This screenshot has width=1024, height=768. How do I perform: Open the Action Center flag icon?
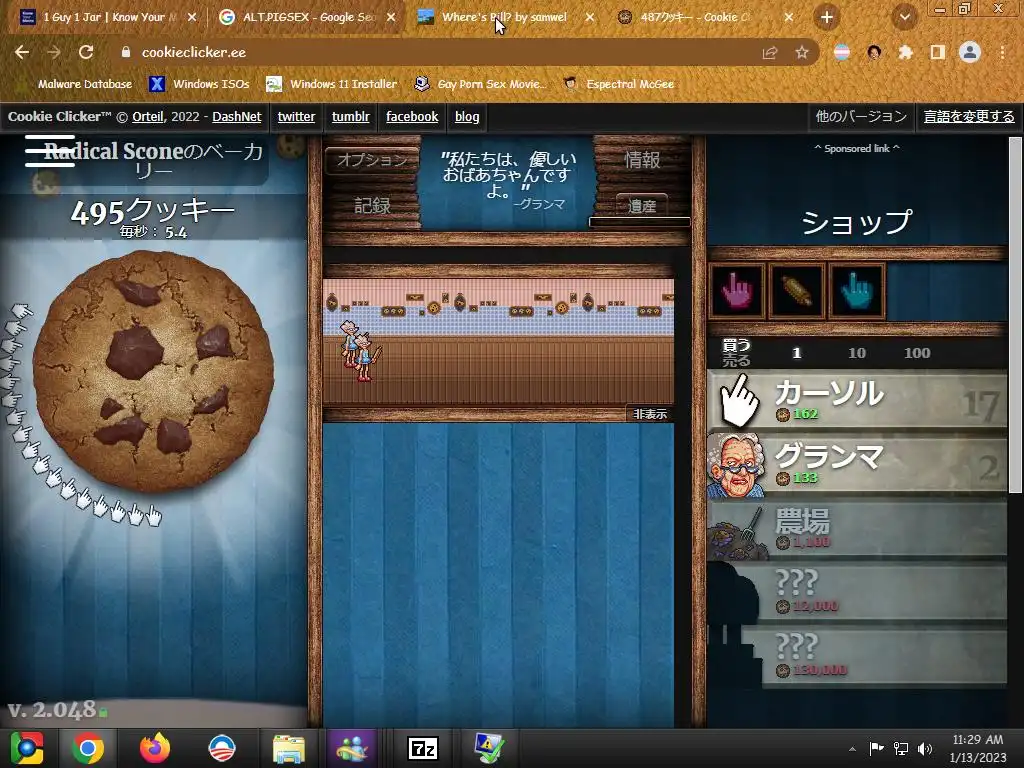(876, 748)
